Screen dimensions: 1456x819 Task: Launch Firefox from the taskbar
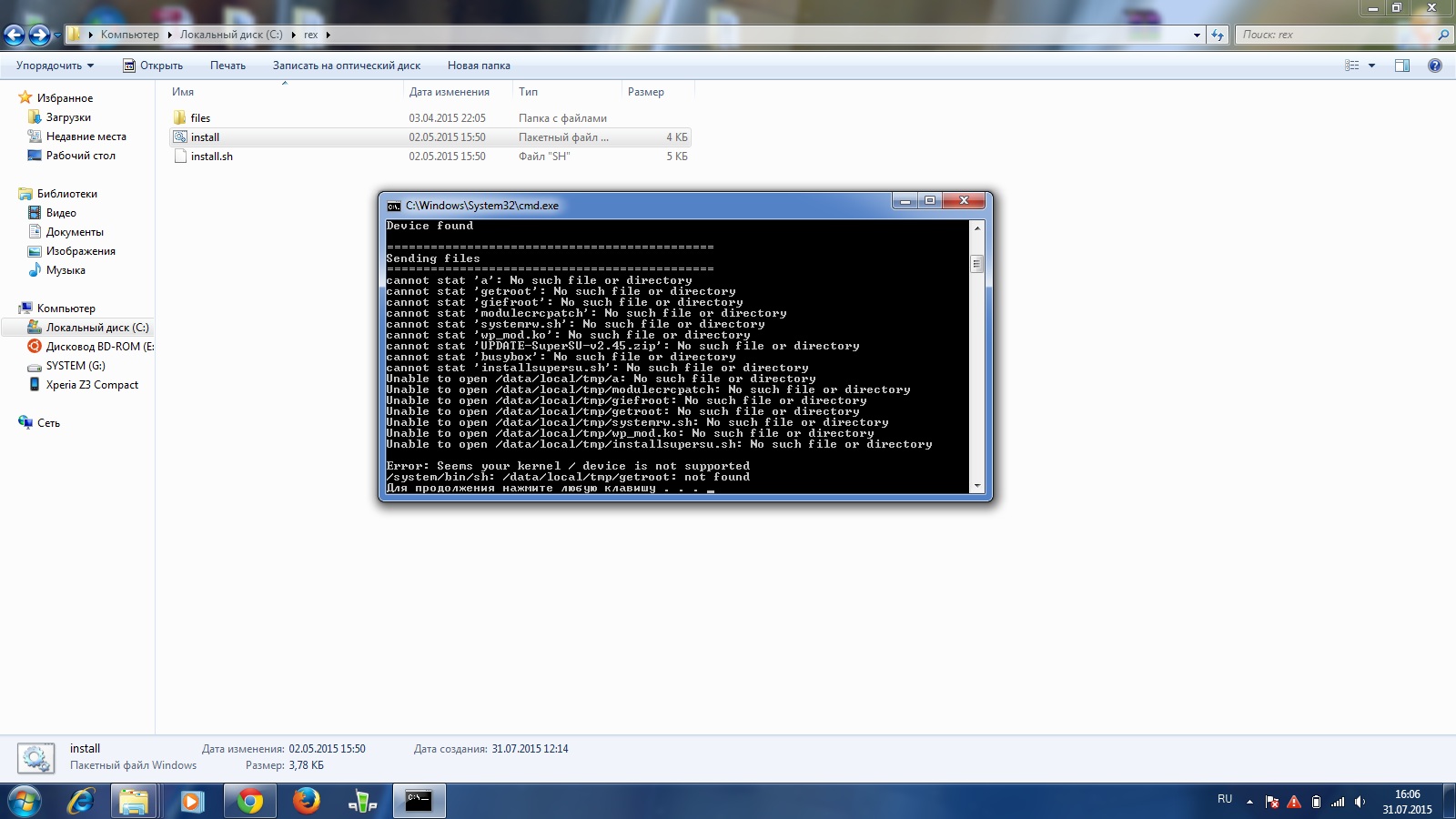tap(306, 801)
